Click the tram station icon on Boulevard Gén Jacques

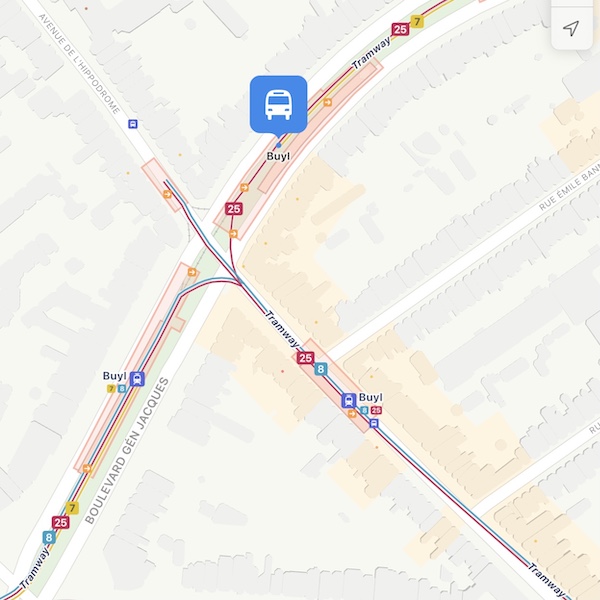click(x=137, y=379)
